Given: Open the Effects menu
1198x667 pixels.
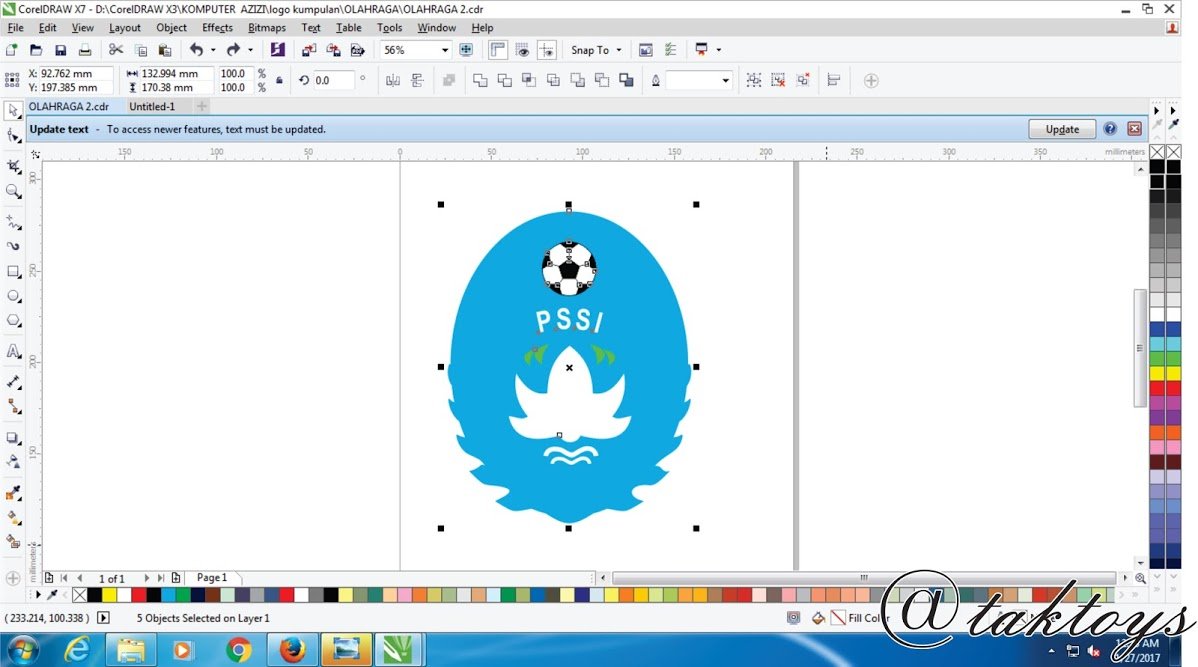Looking at the screenshot, I should (x=217, y=28).
